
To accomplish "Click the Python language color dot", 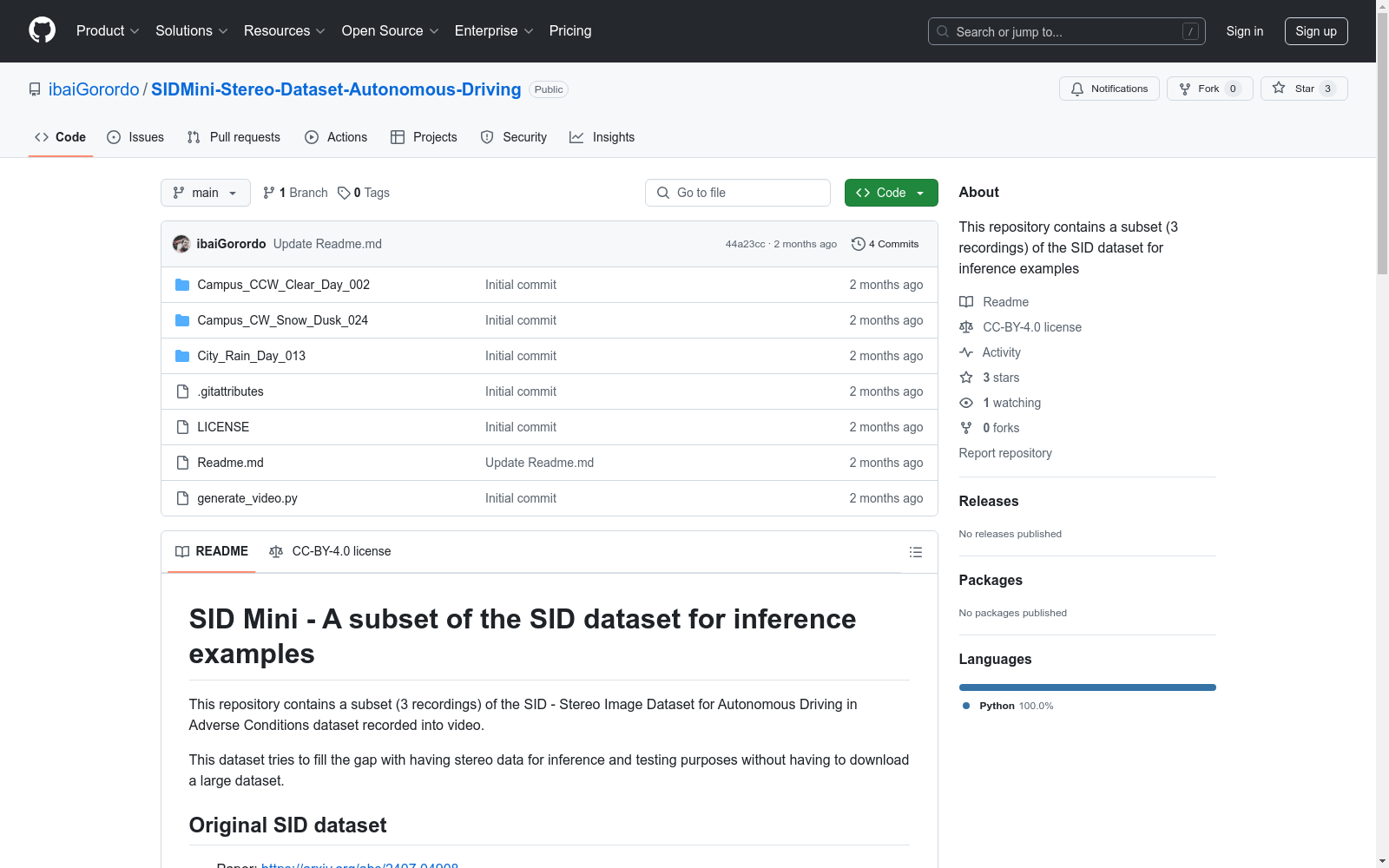I will pyautogui.click(x=966, y=706).
